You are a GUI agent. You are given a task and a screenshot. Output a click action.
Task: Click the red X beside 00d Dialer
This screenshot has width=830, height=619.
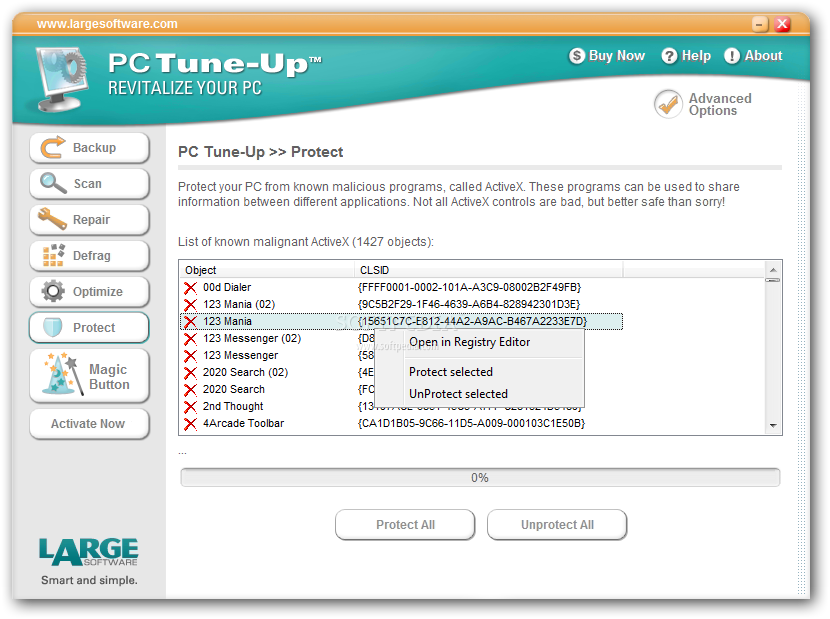pyautogui.click(x=190, y=288)
